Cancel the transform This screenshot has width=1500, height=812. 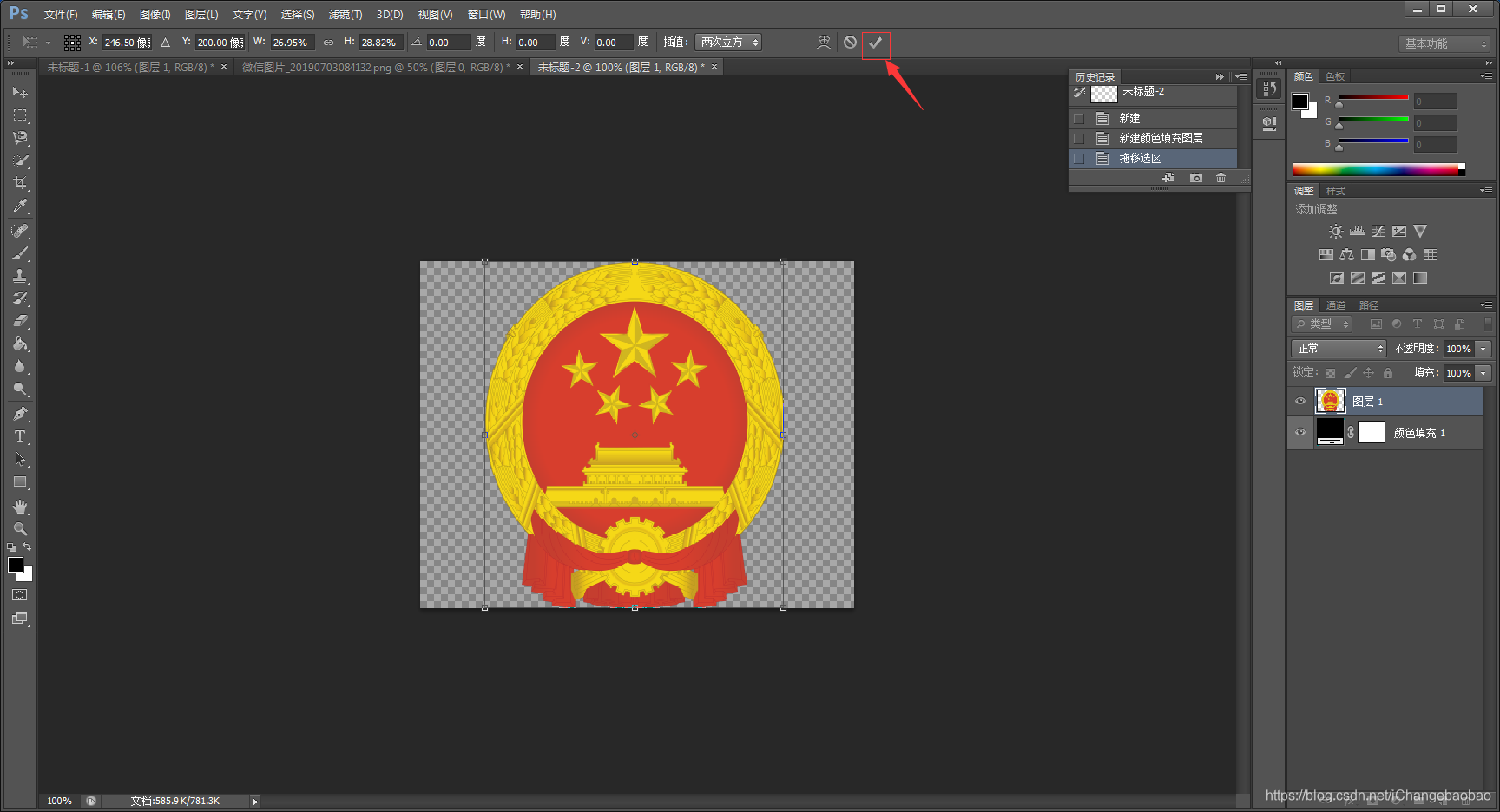[850, 43]
